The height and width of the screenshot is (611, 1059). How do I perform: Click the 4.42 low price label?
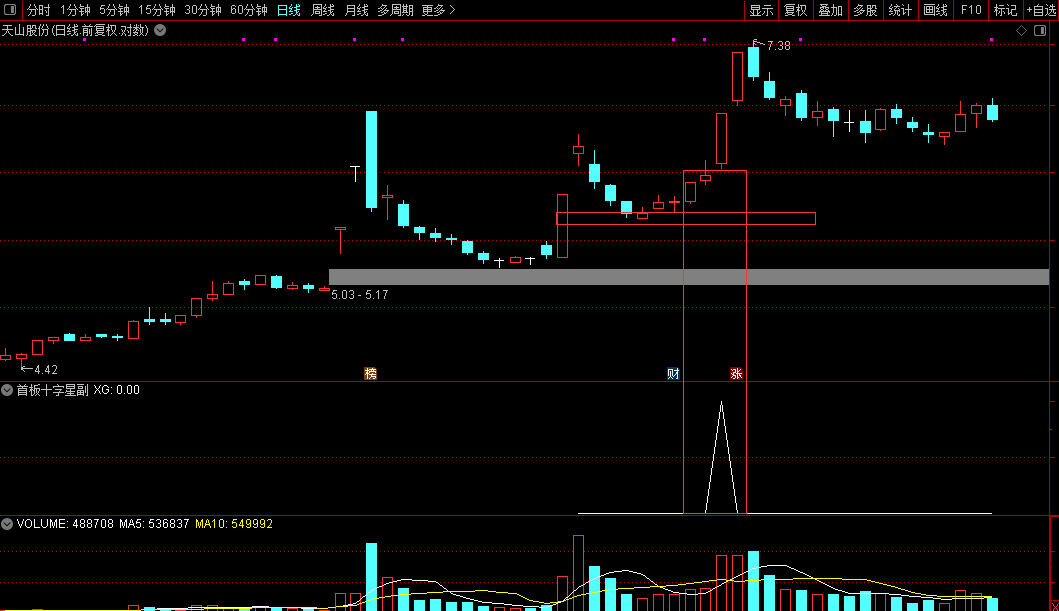coord(46,370)
